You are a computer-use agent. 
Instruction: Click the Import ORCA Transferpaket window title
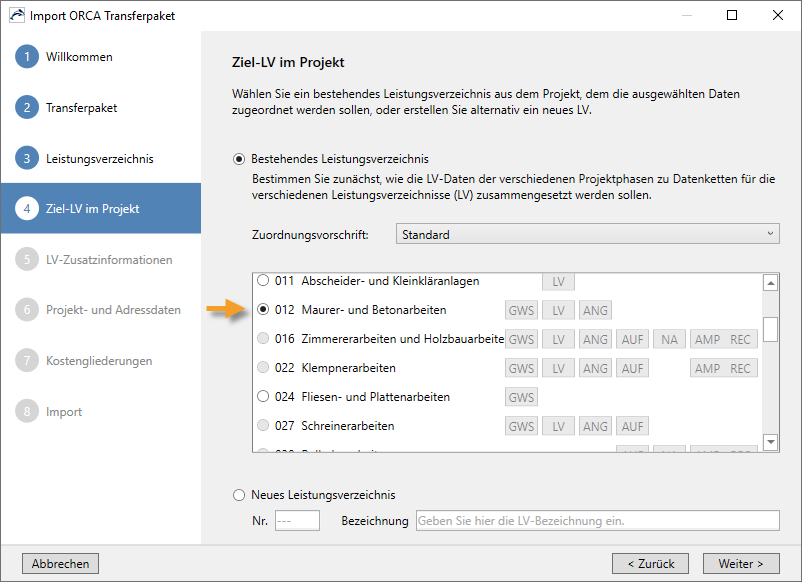[102, 16]
